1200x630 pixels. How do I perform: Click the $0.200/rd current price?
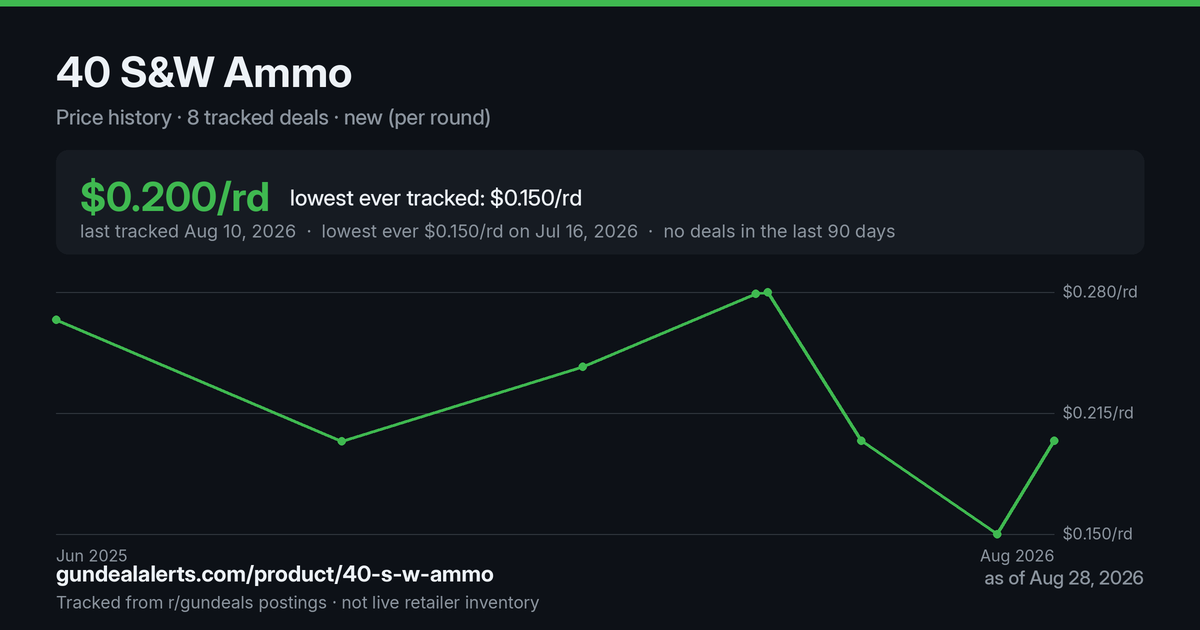click(x=175, y=197)
